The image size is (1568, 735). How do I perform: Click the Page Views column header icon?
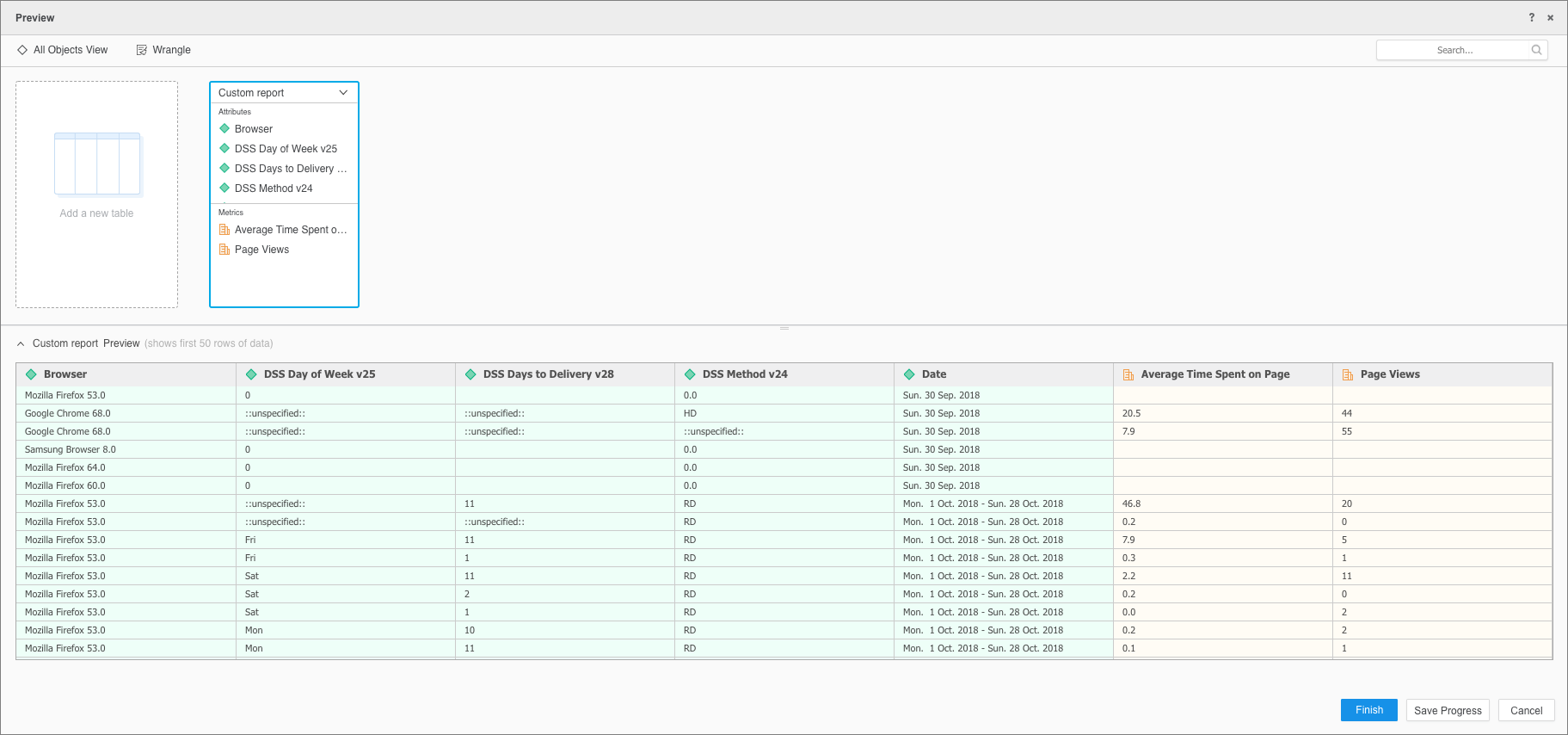1348,374
